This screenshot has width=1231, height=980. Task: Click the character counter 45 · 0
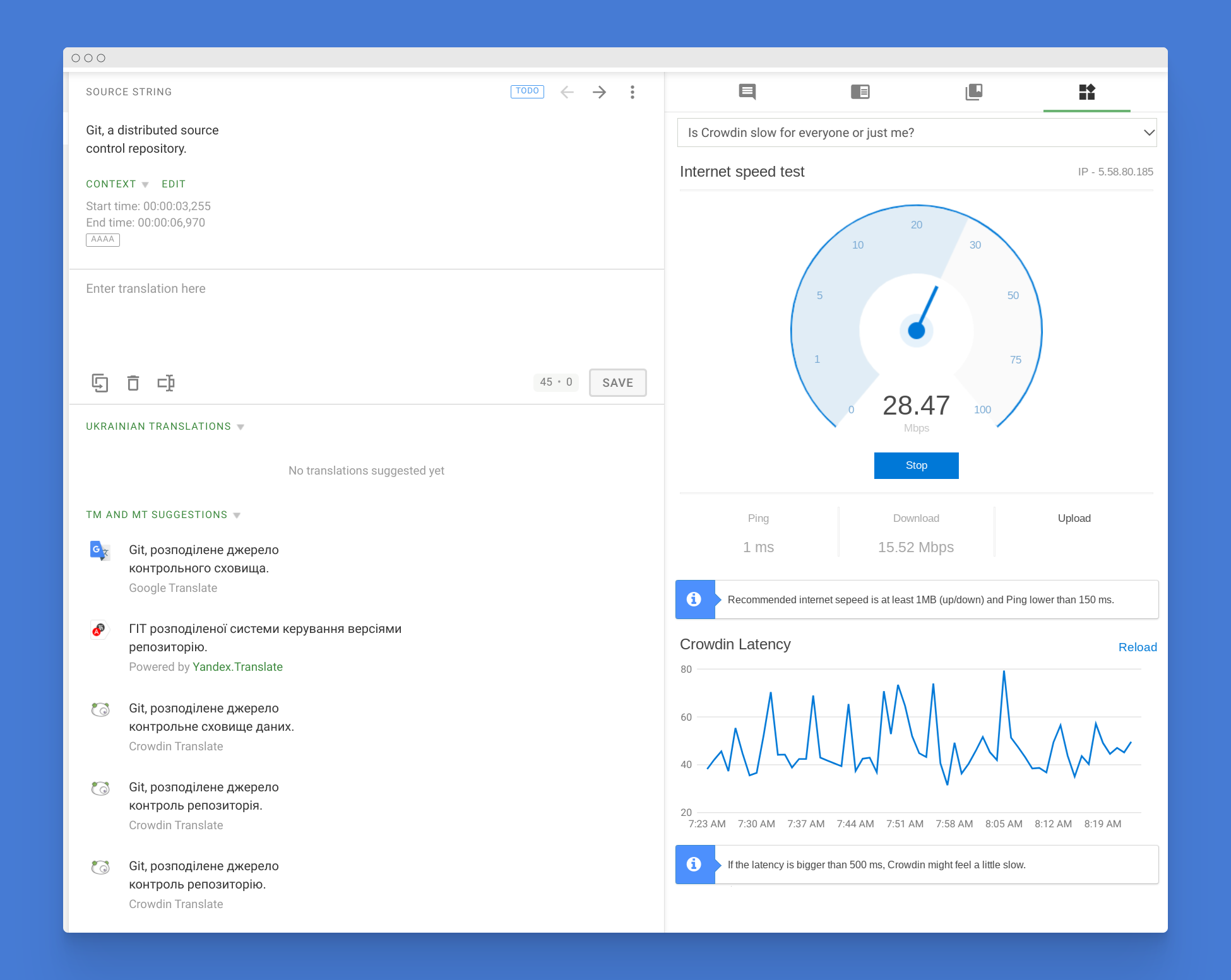[x=556, y=382]
